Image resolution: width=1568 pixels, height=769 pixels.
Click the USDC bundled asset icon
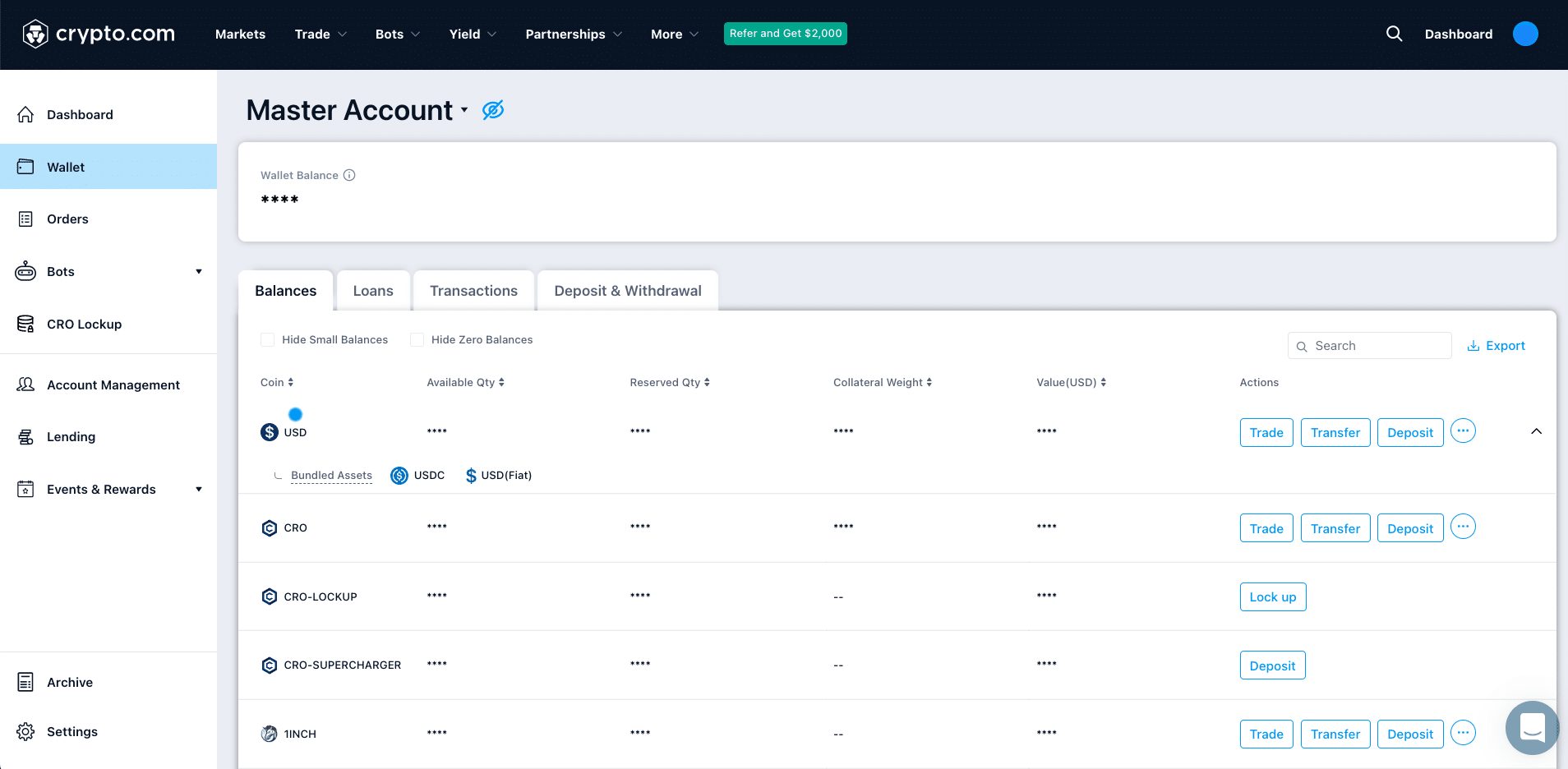pyautogui.click(x=399, y=476)
